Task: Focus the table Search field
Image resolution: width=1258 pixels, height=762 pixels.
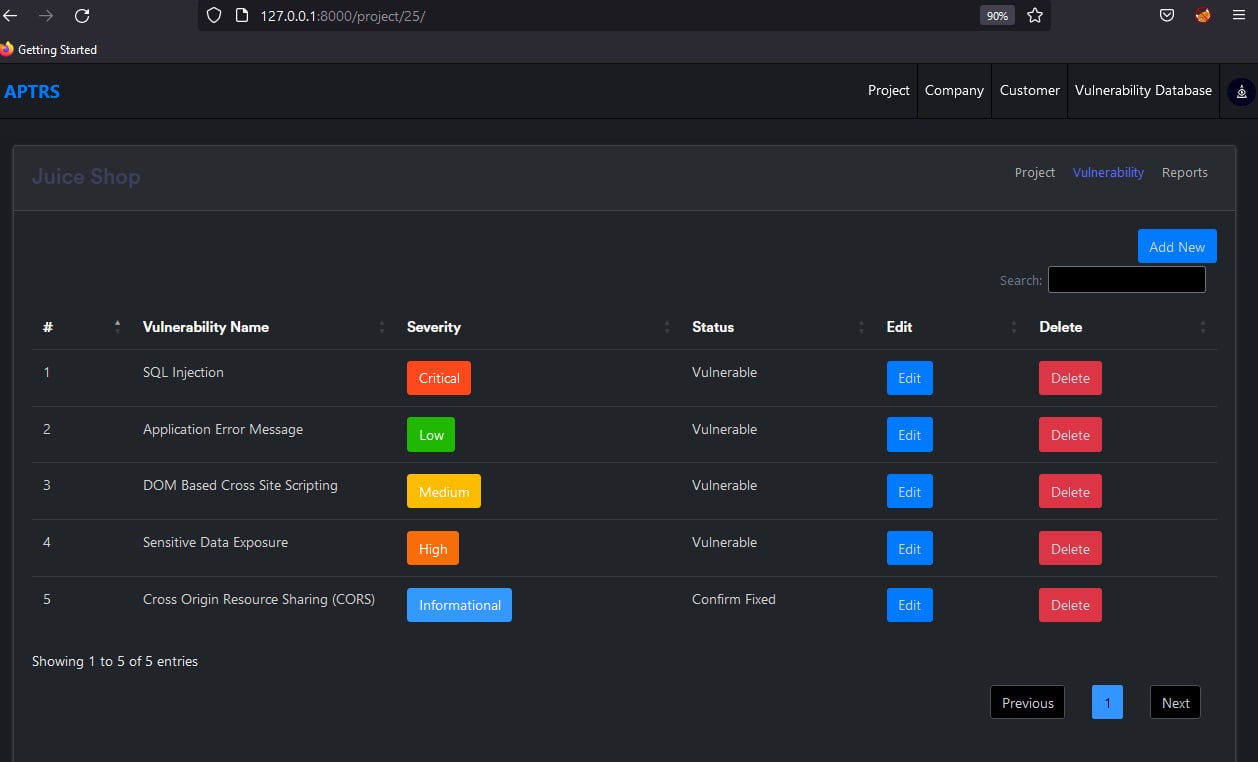Action: pyautogui.click(x=1126, y=280)
